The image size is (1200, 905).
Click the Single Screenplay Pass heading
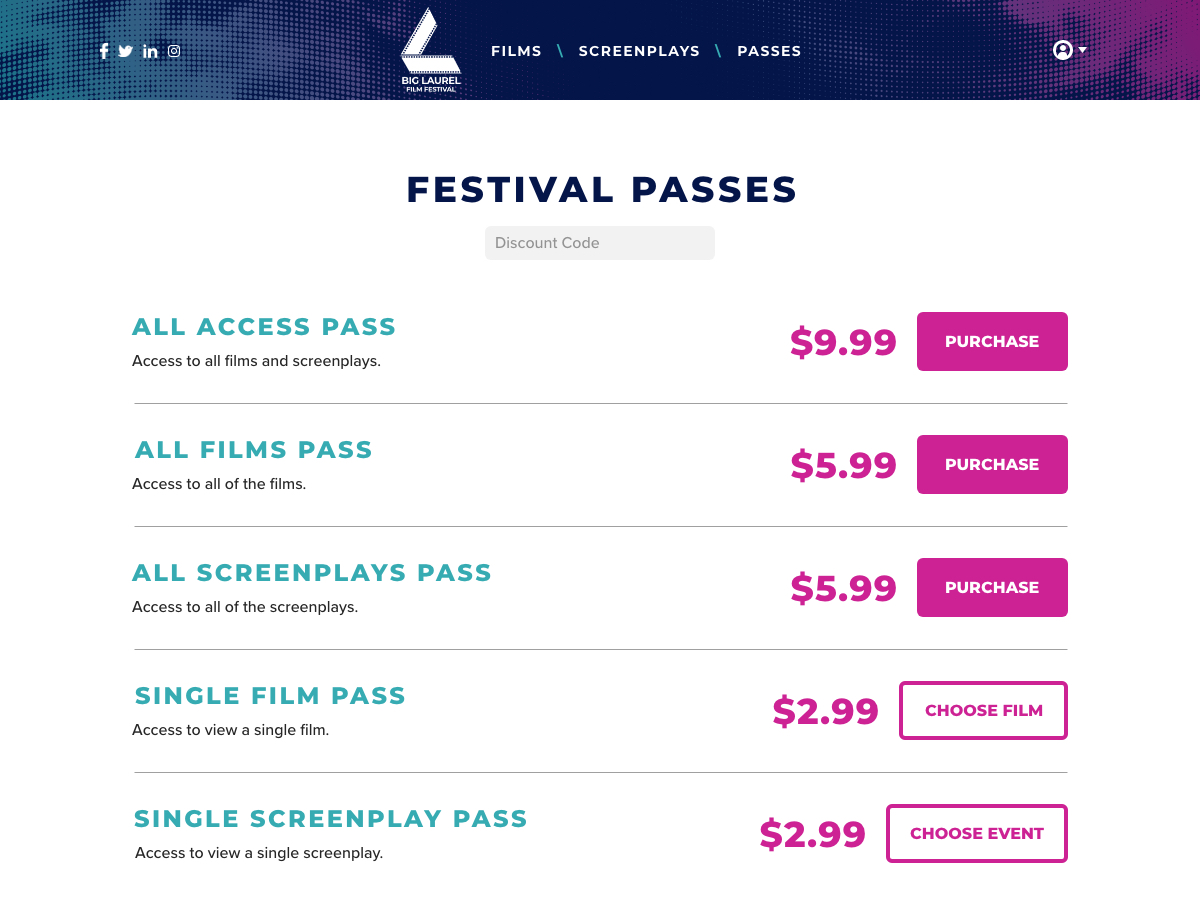(331, 819)
